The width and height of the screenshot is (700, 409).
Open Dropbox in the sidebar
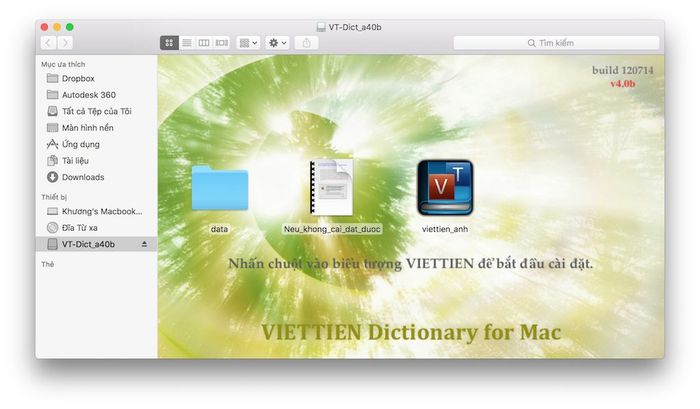tap(96, 79)
